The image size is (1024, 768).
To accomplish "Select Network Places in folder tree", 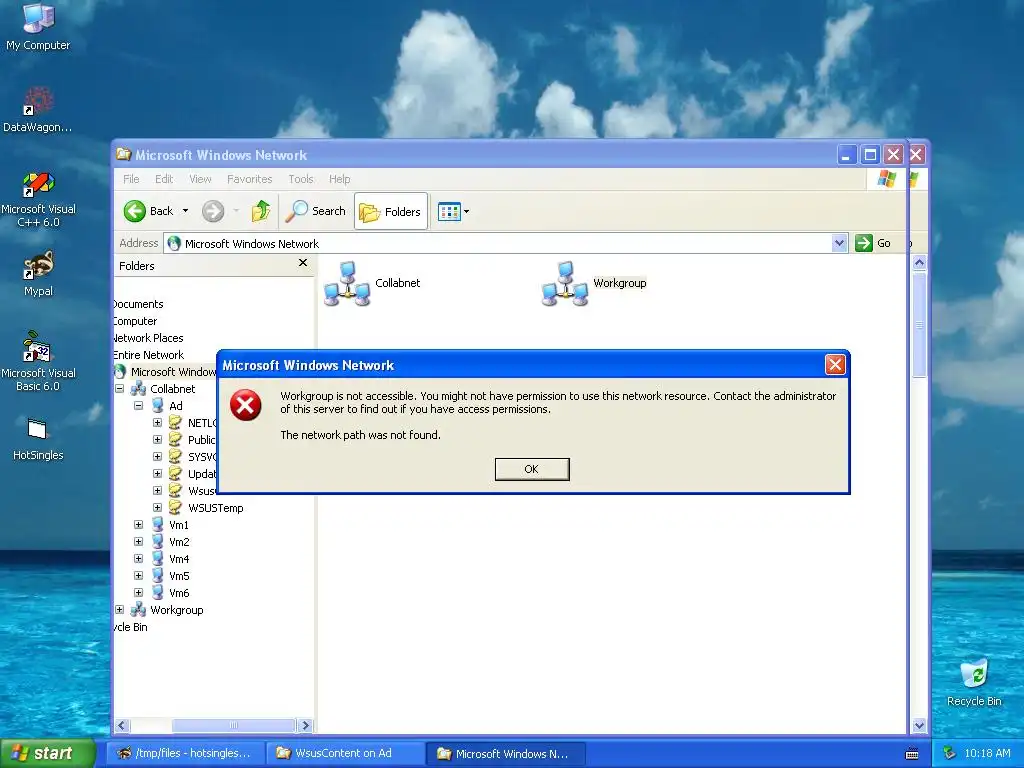I will 148,338.
